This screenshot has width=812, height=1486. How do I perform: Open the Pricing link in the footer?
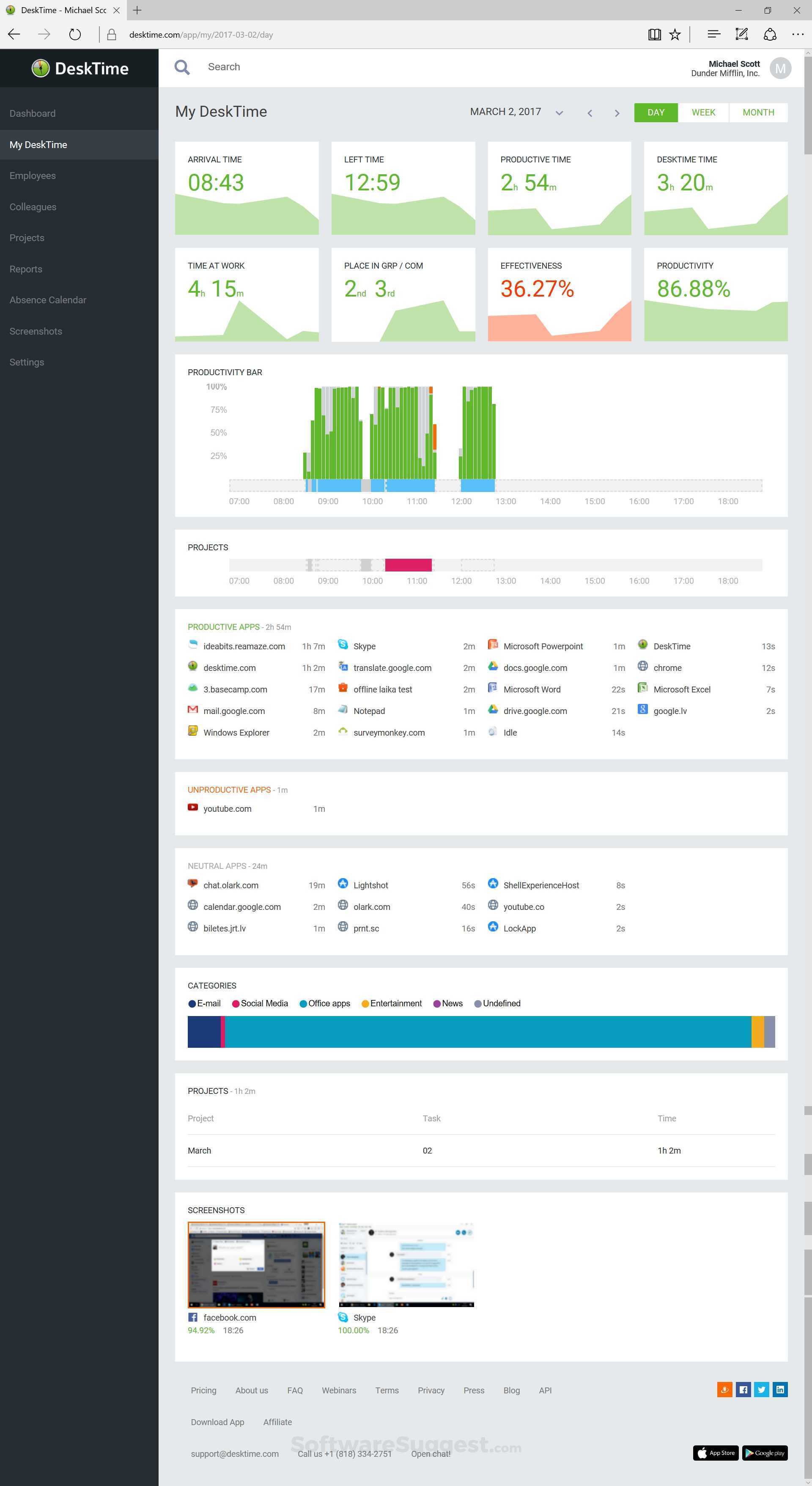pyautogui.click(x=203, y=1390)
